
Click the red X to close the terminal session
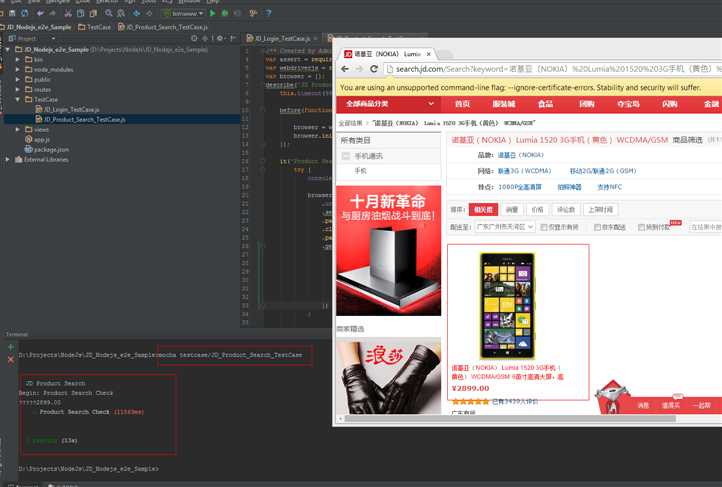11,360
